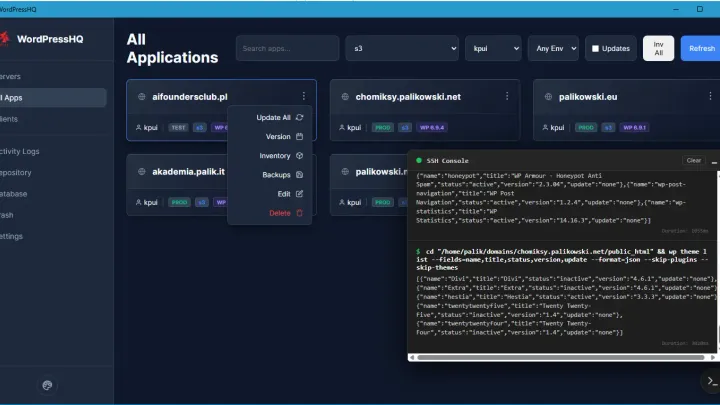Screen dimensions: 720x405
Task: Go to All Apps in the sidebar
Action: 53,98
